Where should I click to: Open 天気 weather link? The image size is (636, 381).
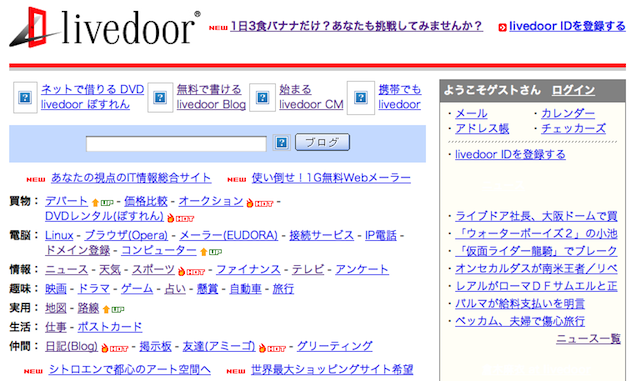tap(110, 269)
